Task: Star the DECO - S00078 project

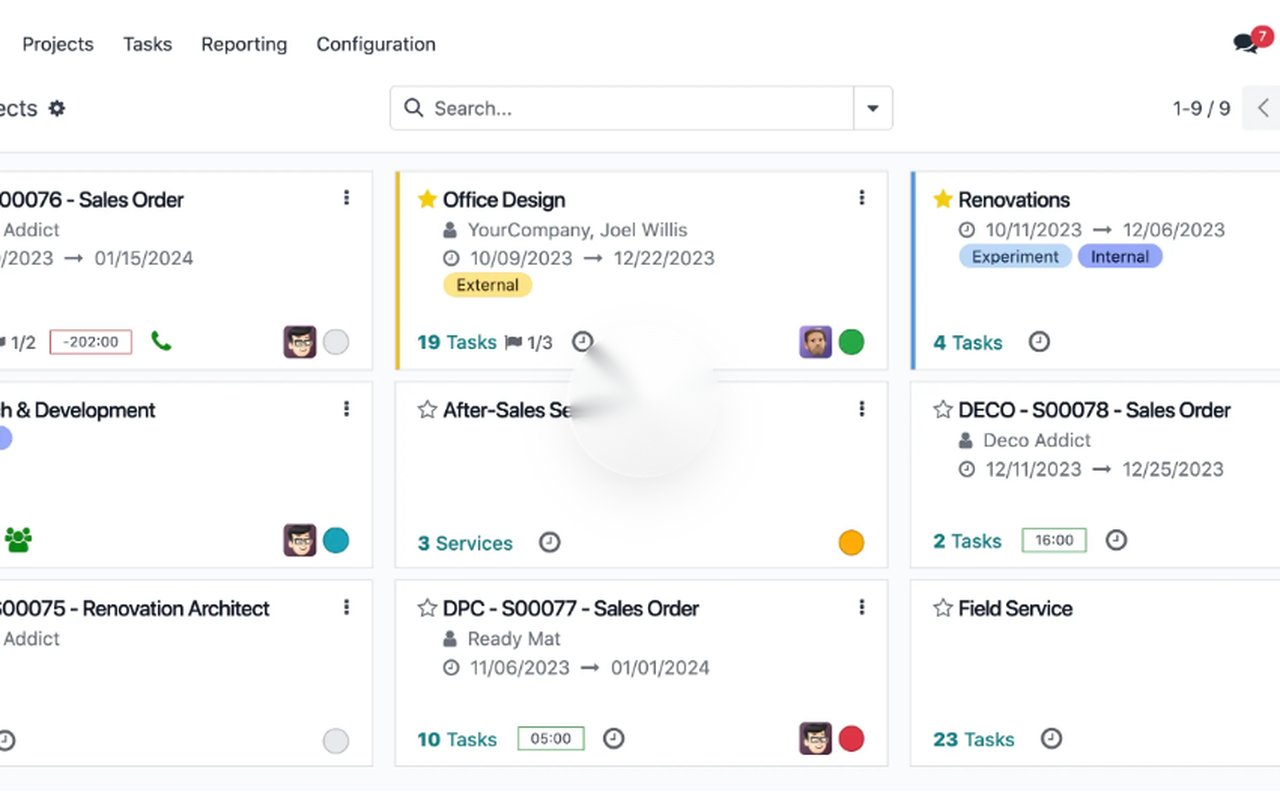Action: (x=942, y=409)
